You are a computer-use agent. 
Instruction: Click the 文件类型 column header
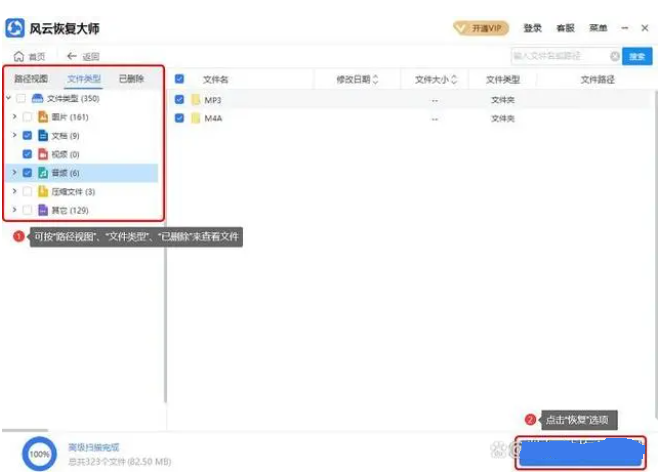503,79
